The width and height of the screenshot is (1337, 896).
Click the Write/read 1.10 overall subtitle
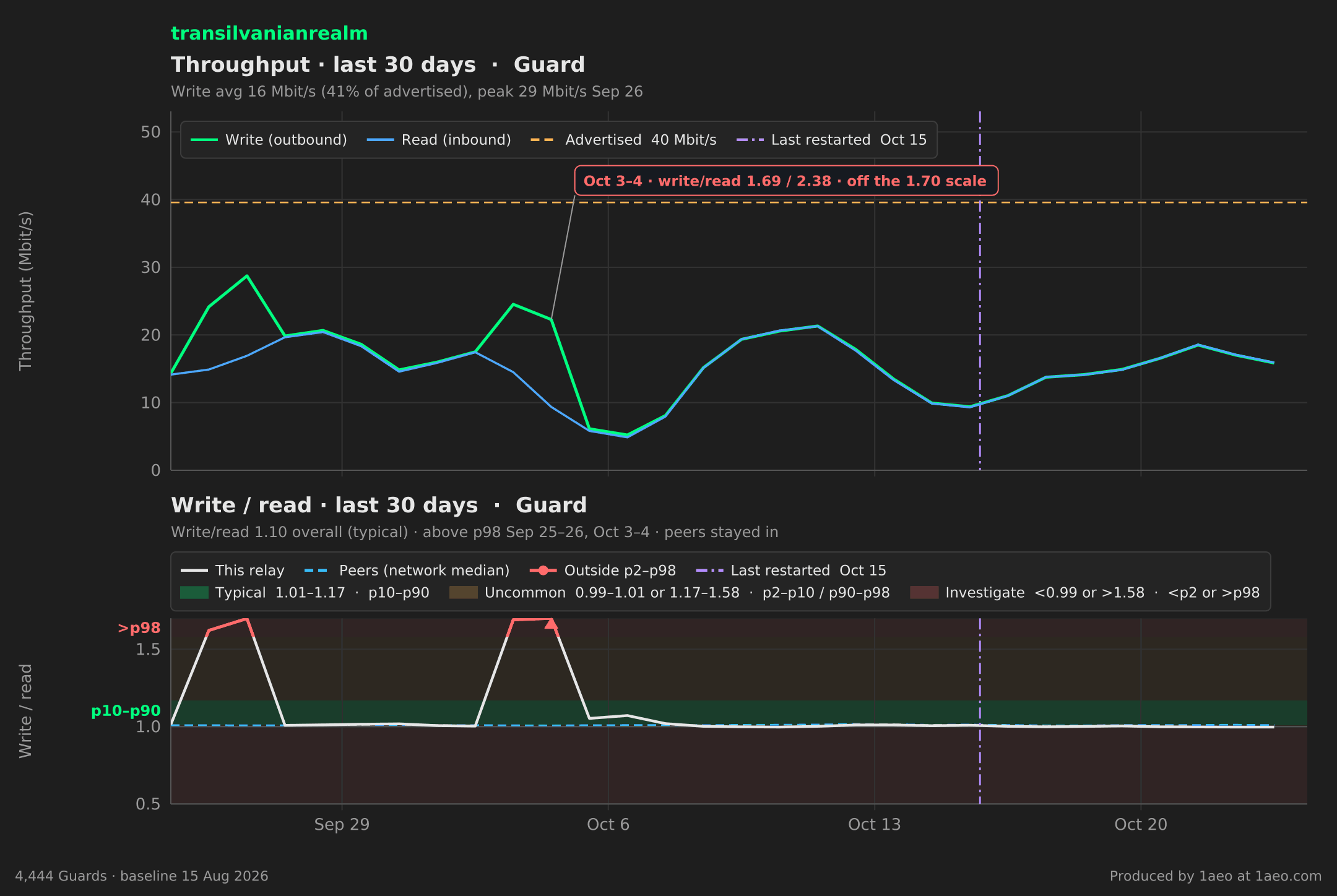(x=474, y=532)
